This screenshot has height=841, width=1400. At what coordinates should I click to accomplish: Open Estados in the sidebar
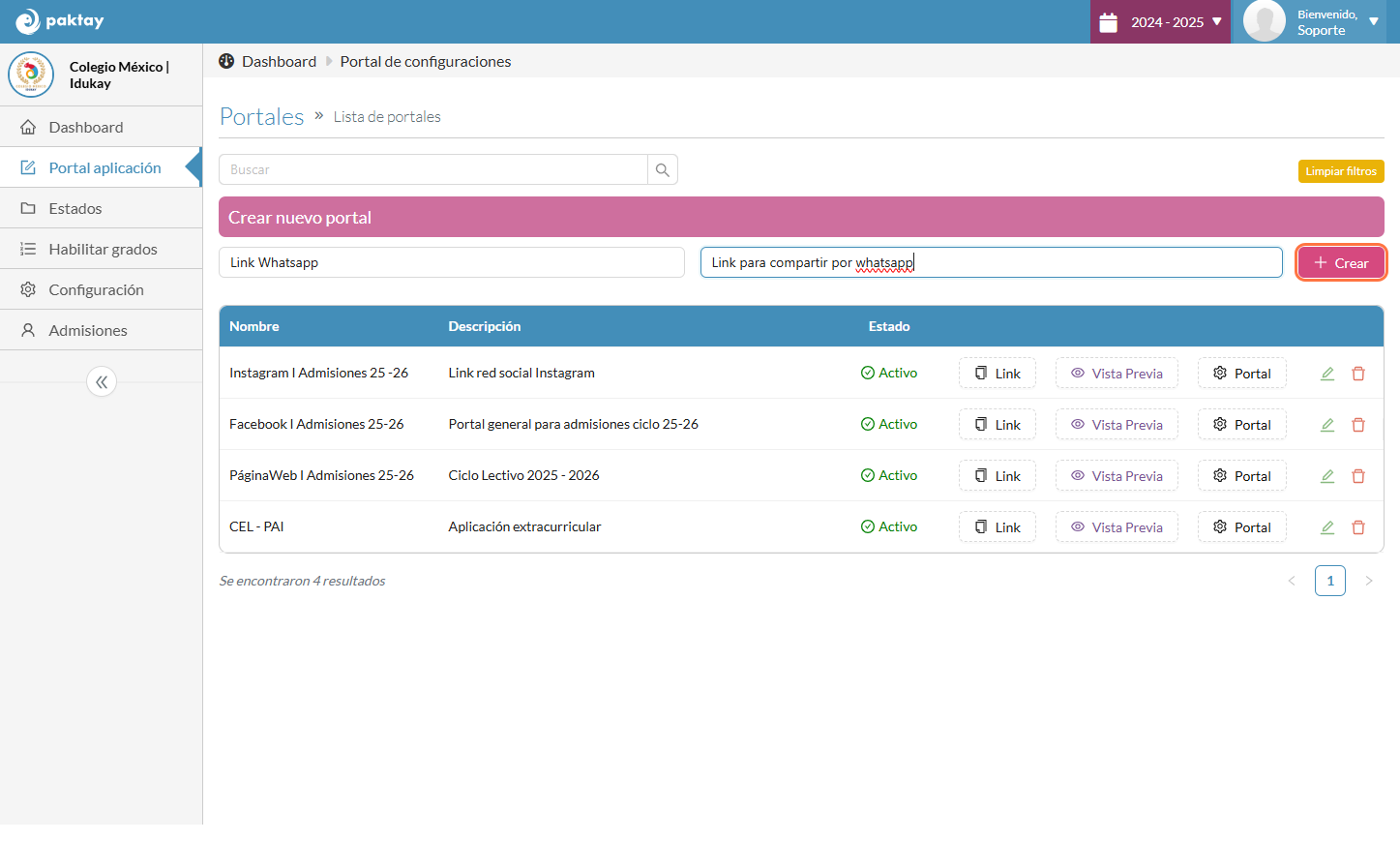(x=101, y=208)
